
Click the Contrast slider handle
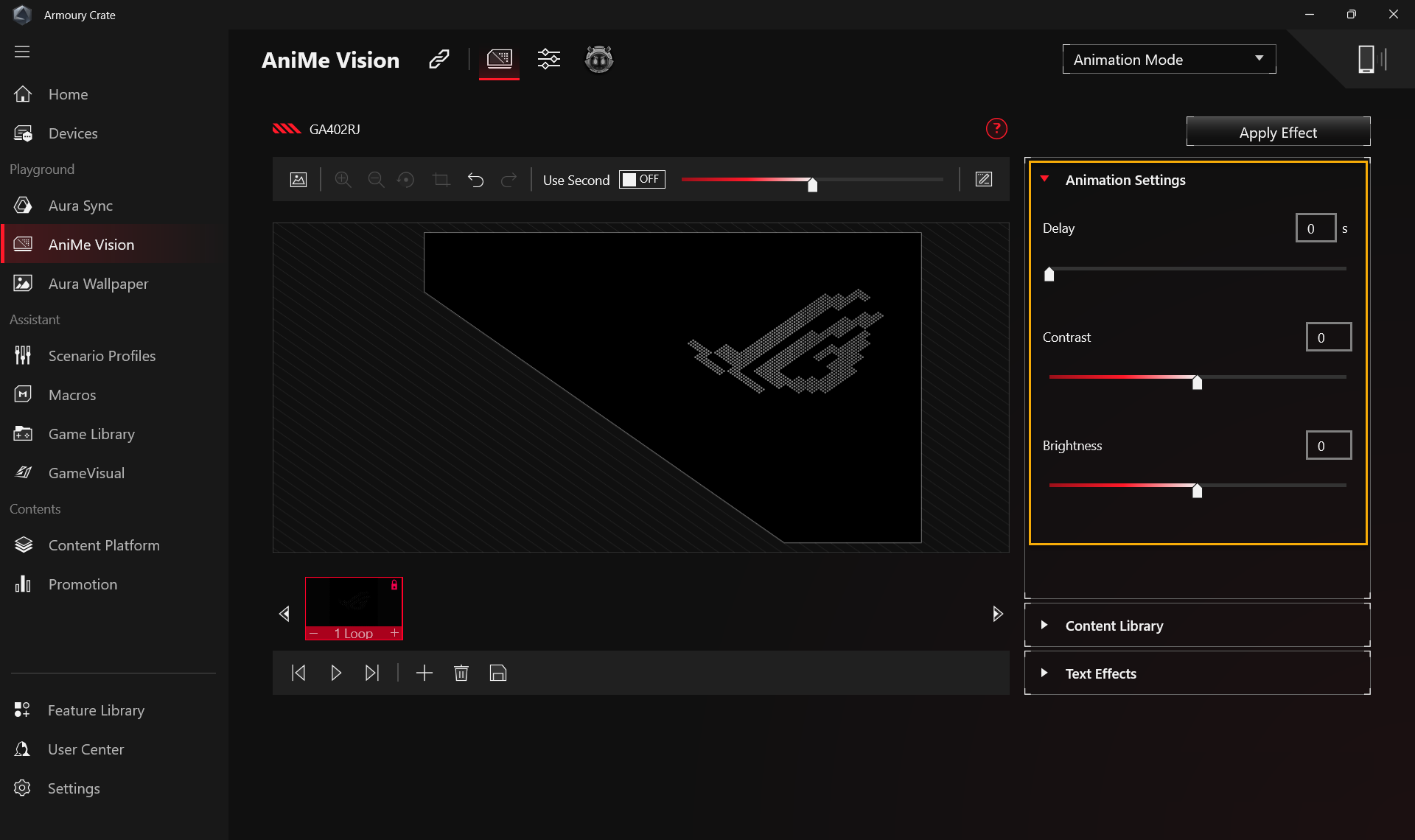[x=1197, y=382]
